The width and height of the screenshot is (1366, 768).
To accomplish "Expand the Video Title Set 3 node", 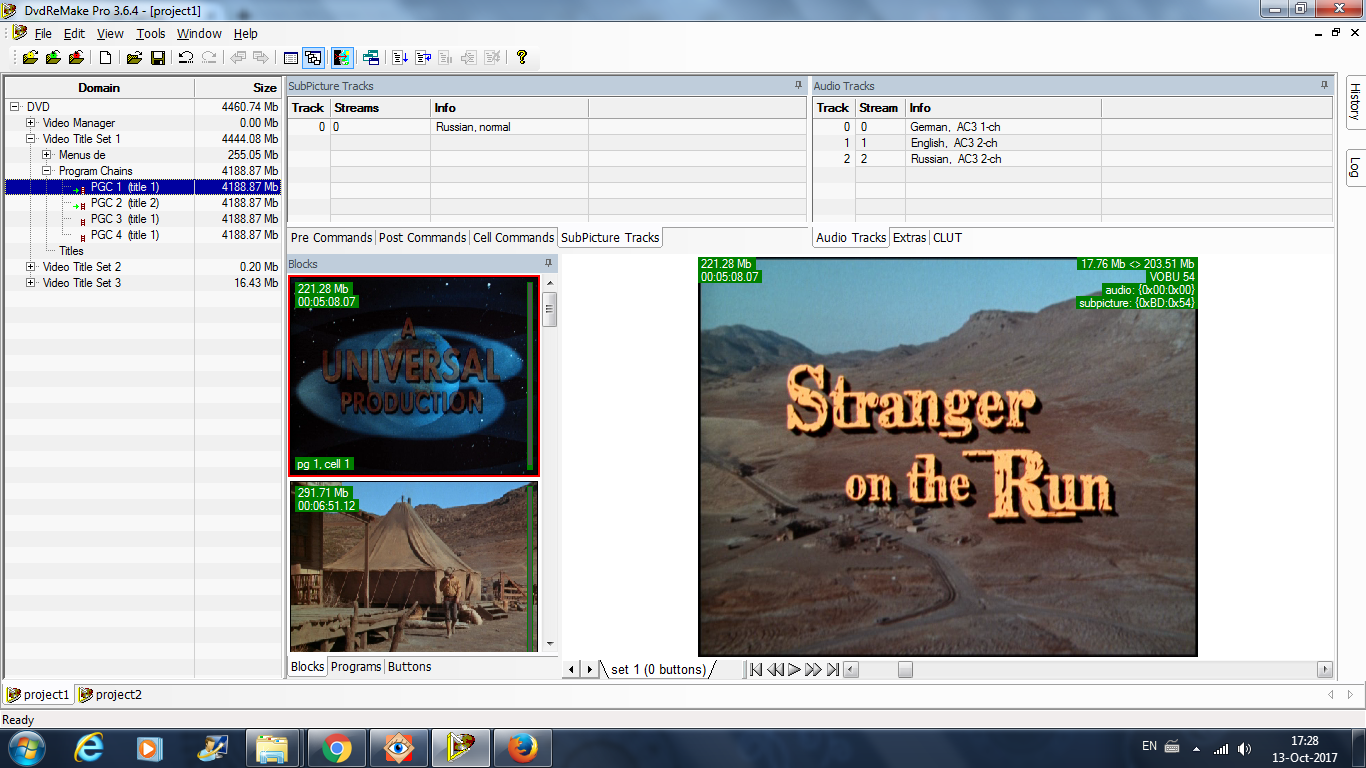I will pyautogui.click(x=31, y=283).
